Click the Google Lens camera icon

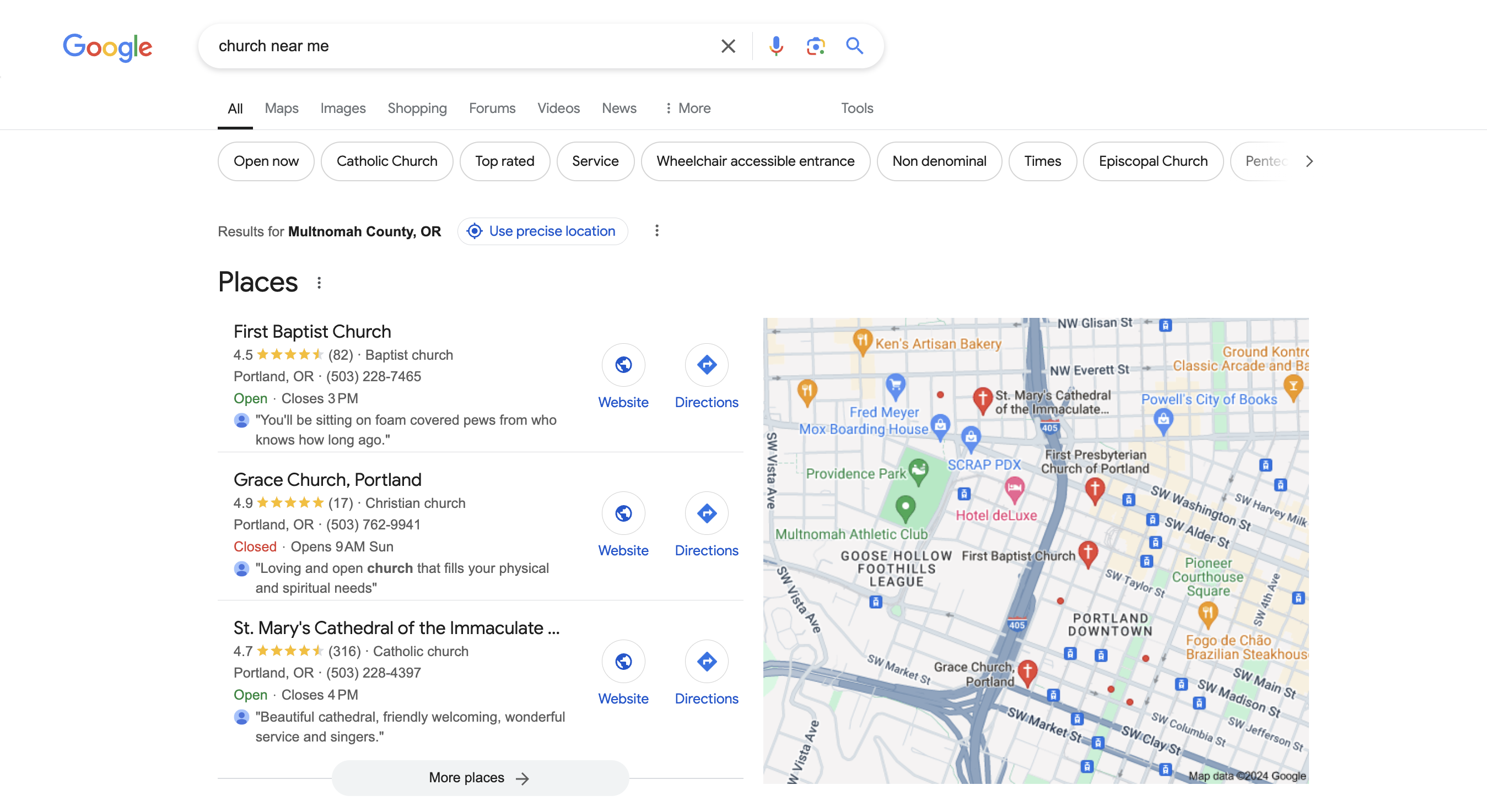tap(816, 45)
